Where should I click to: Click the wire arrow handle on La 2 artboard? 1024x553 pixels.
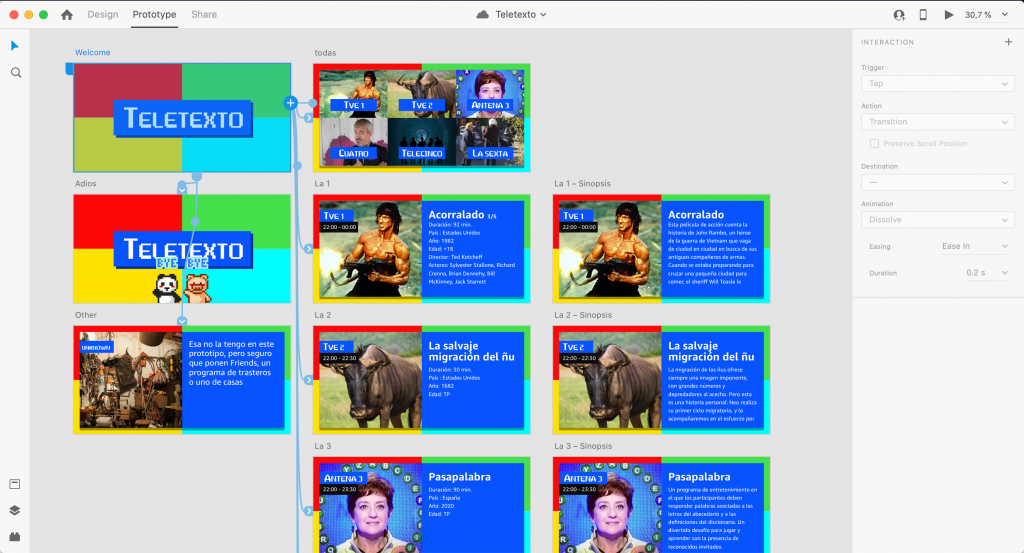(308, 380)
